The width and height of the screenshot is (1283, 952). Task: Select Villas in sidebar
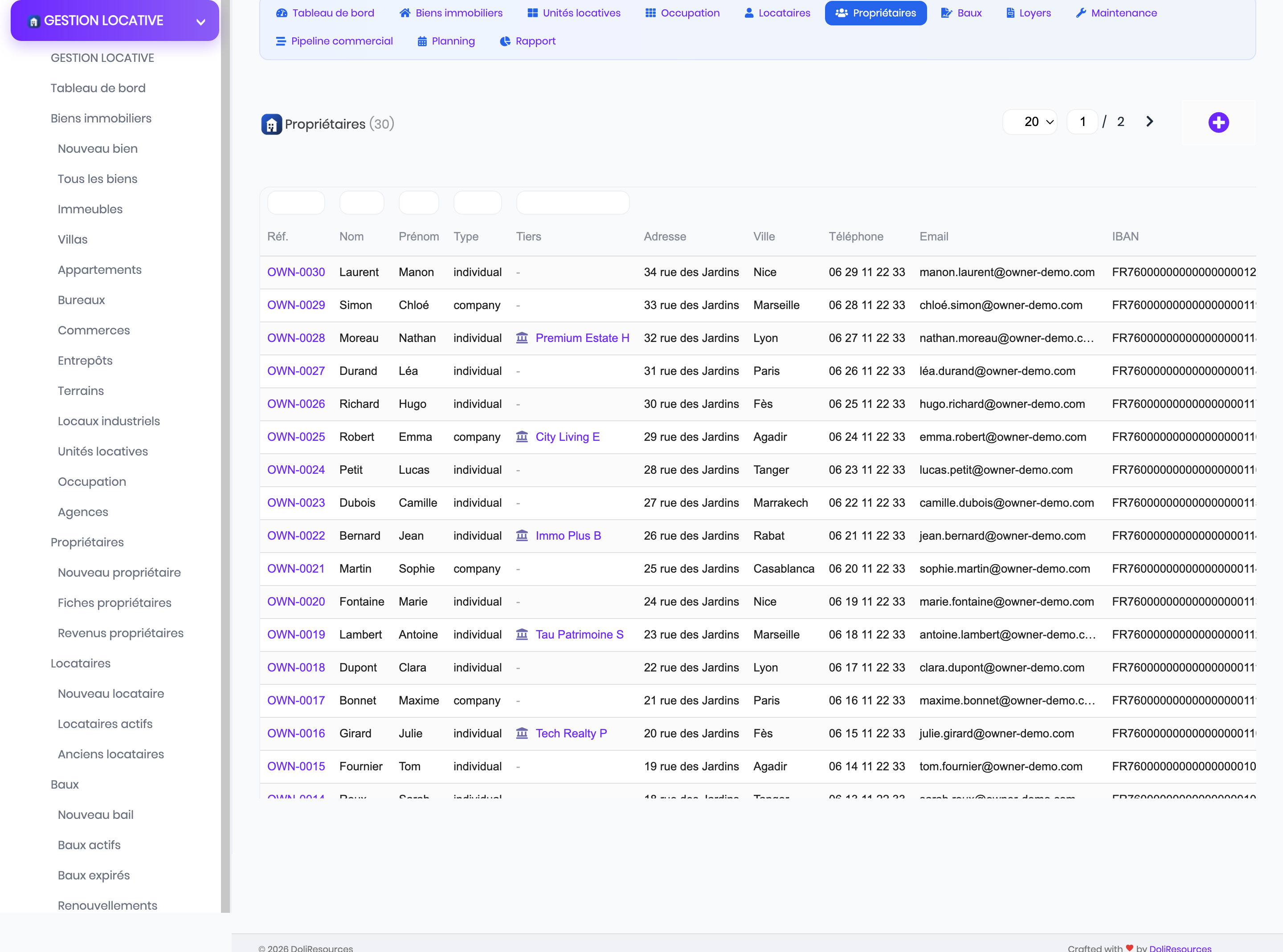pyautogui.click(x=73, y=239)
